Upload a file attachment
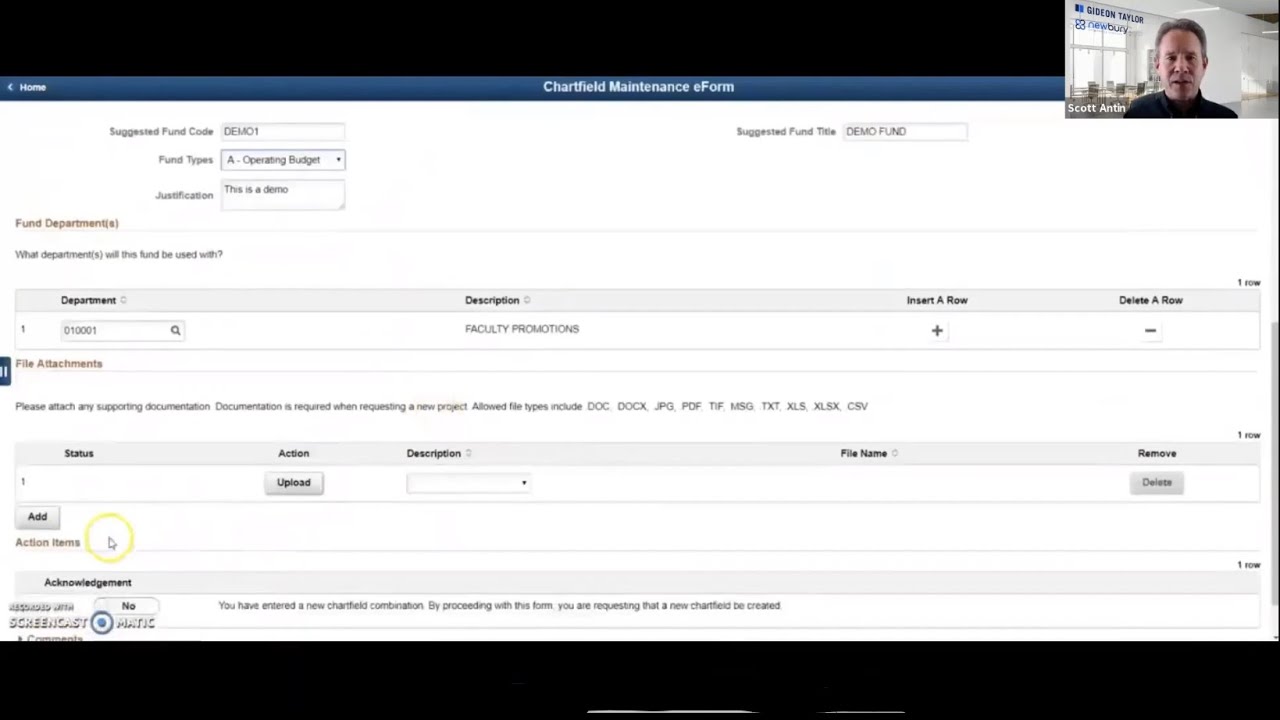 point(293,483)
